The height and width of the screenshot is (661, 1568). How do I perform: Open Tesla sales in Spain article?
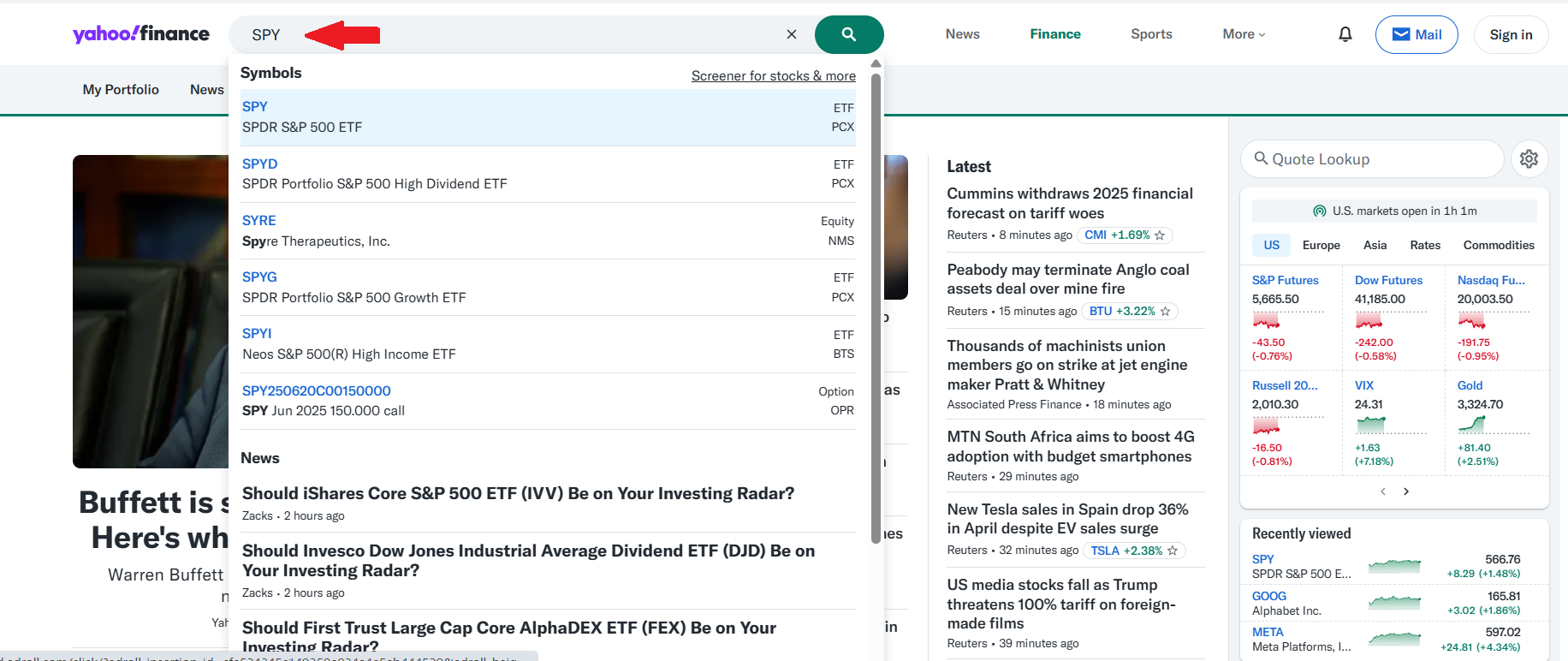tap(1067, 519)
